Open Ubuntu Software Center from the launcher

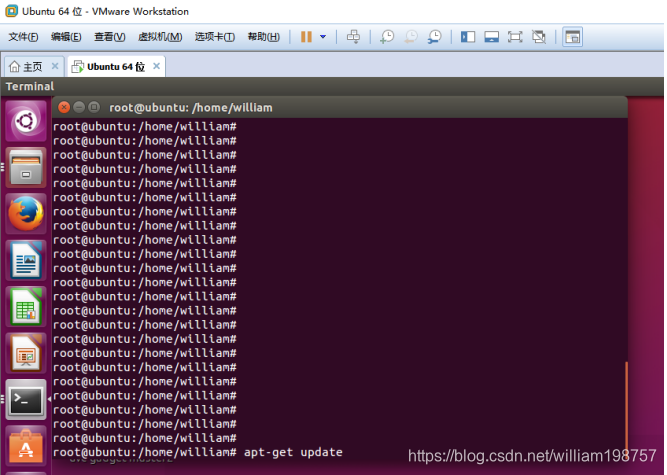(x=26, y=446)
